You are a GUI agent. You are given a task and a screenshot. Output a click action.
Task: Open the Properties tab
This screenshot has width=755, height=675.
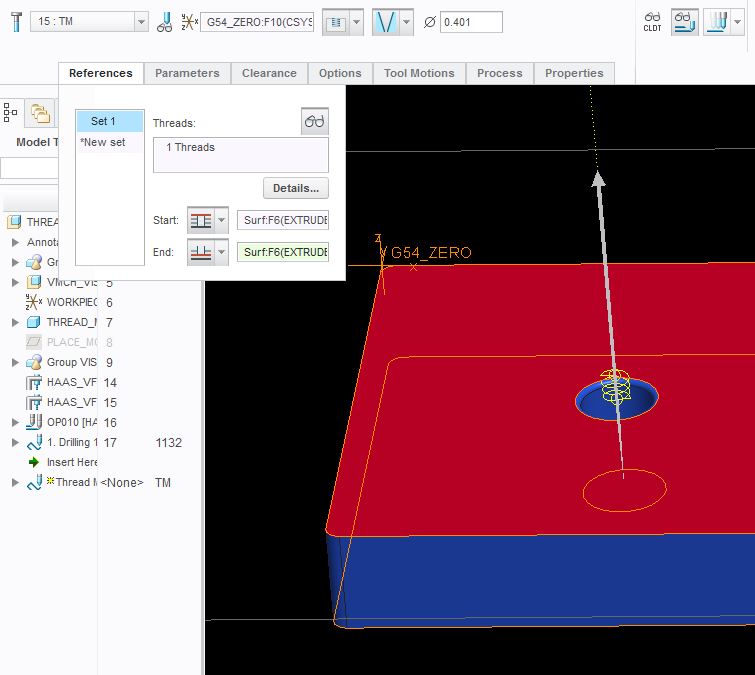click(x=574, y=73)
